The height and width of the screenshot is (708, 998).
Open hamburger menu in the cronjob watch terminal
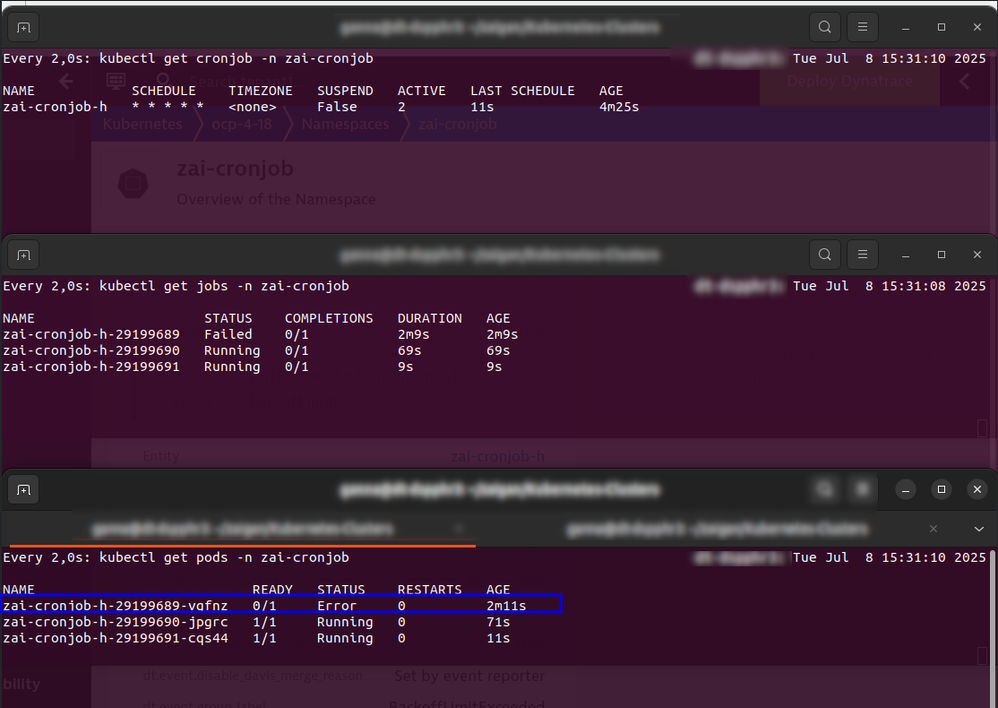[x=862, y=27]
